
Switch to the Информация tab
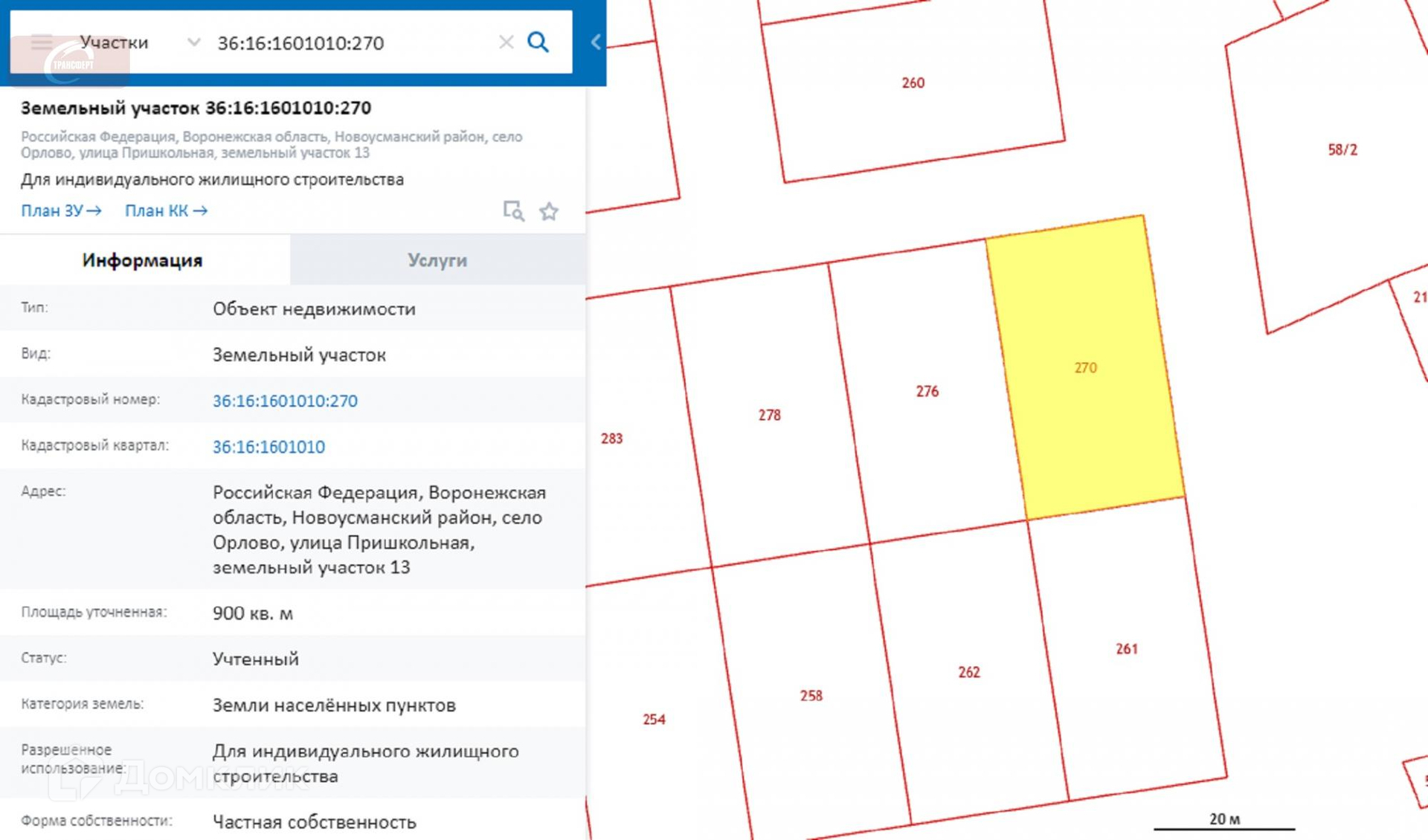click(142, 260)
